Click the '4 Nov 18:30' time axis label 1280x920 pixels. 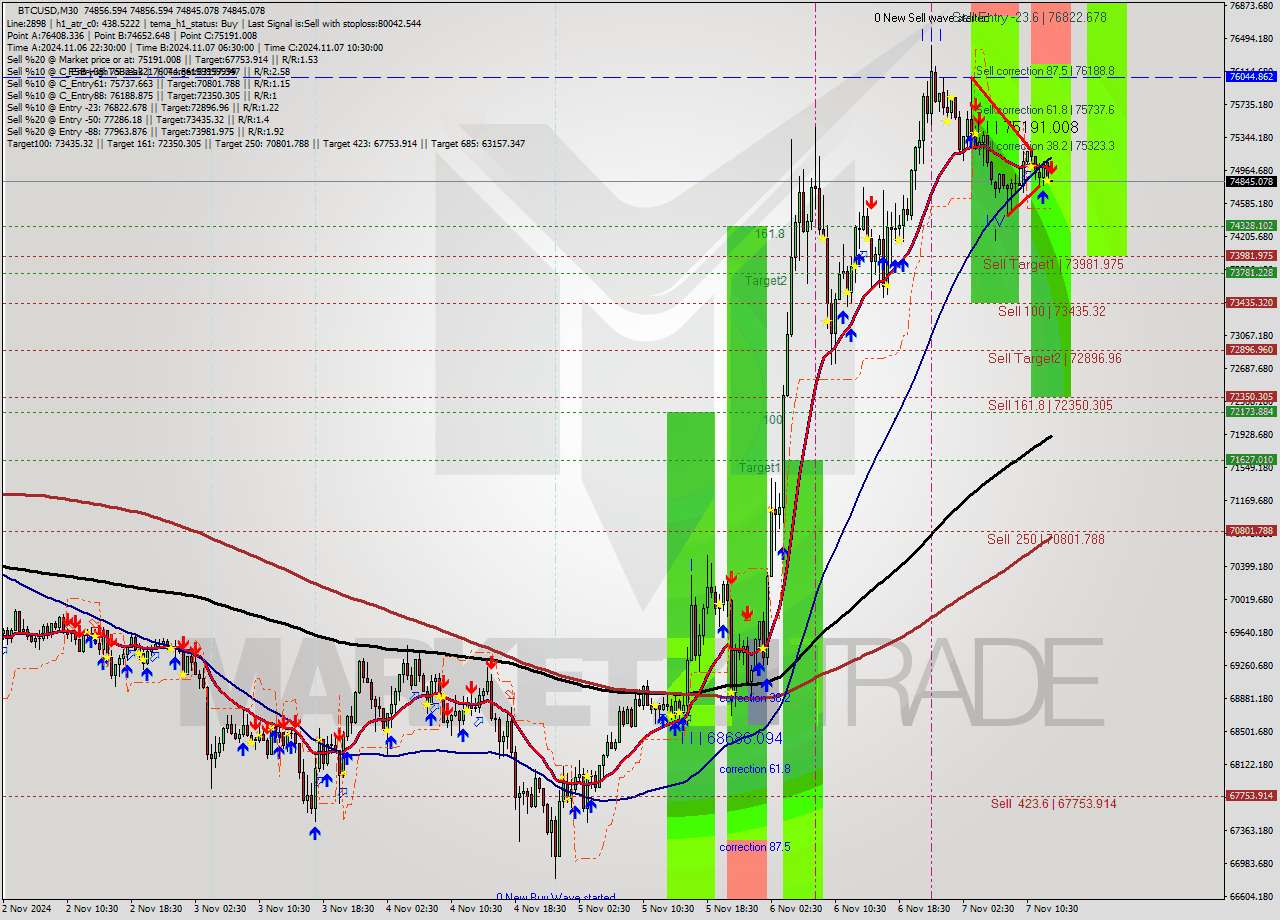point(540,909)
